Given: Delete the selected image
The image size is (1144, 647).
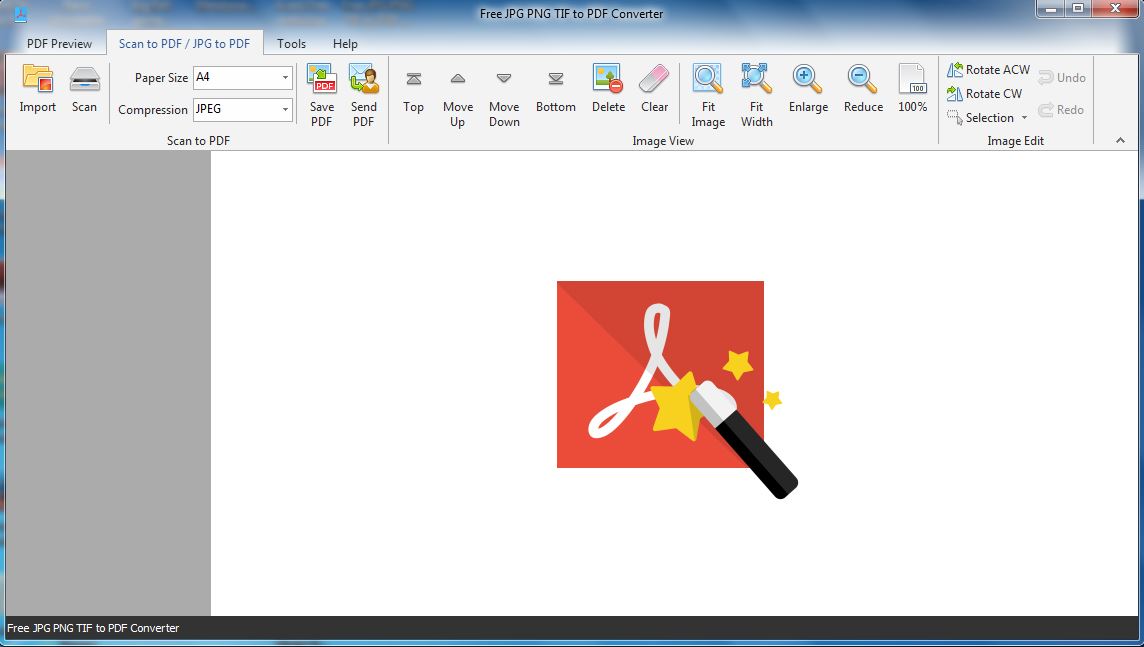Looking at the screenshot, I should click(x=608, y=90).
